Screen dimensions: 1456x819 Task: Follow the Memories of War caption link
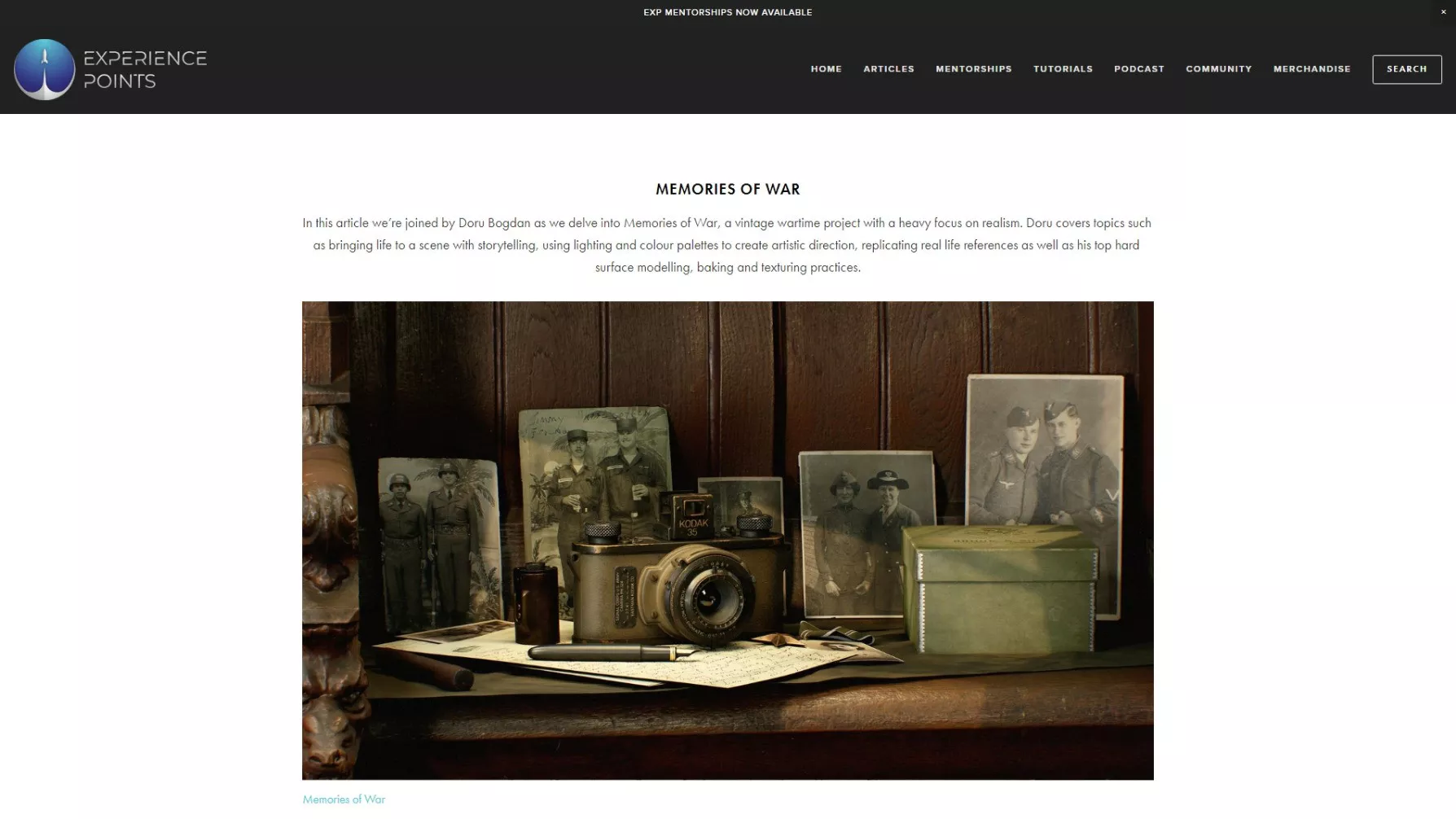tap(344, 799)
